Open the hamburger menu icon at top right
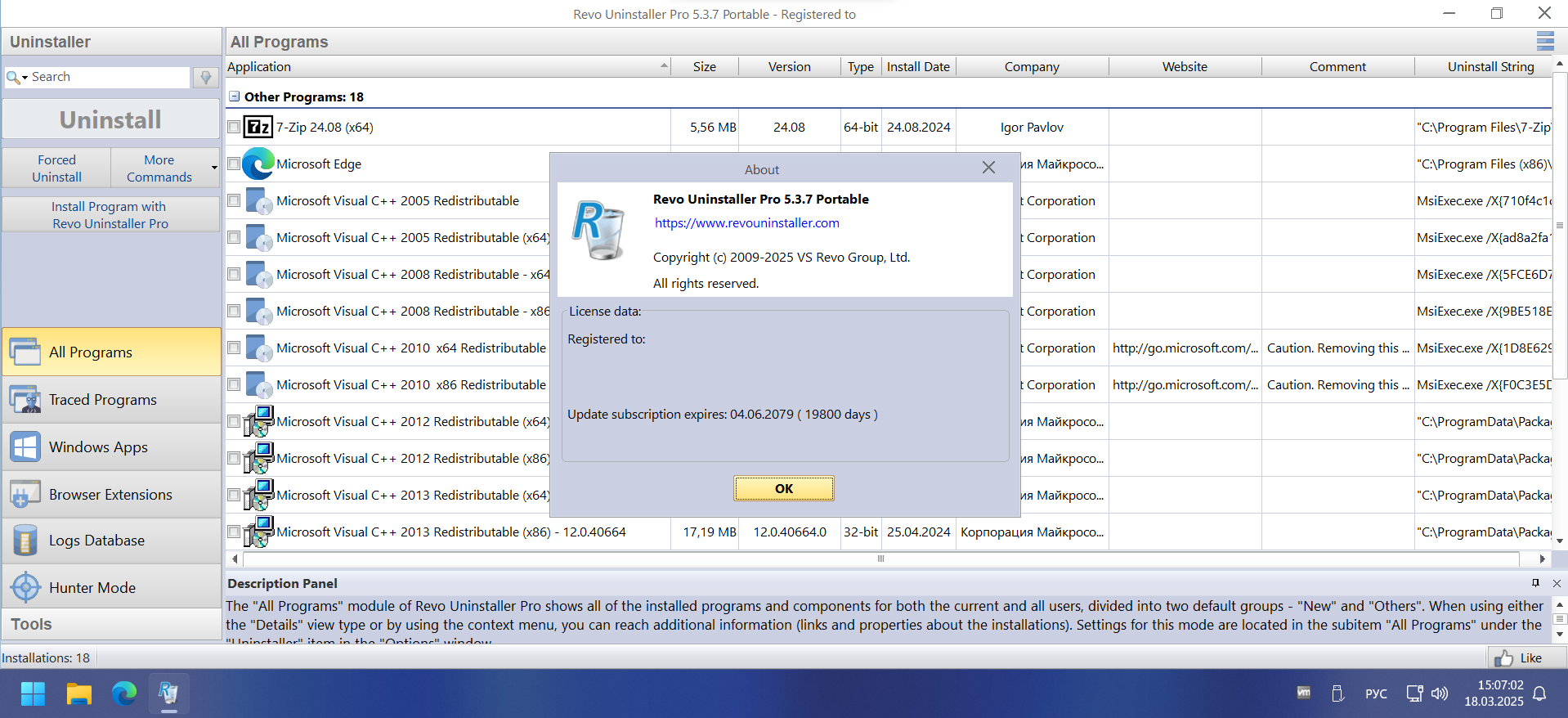The width and height of the screenshot is (1568, 718). tap(1545, 41)
